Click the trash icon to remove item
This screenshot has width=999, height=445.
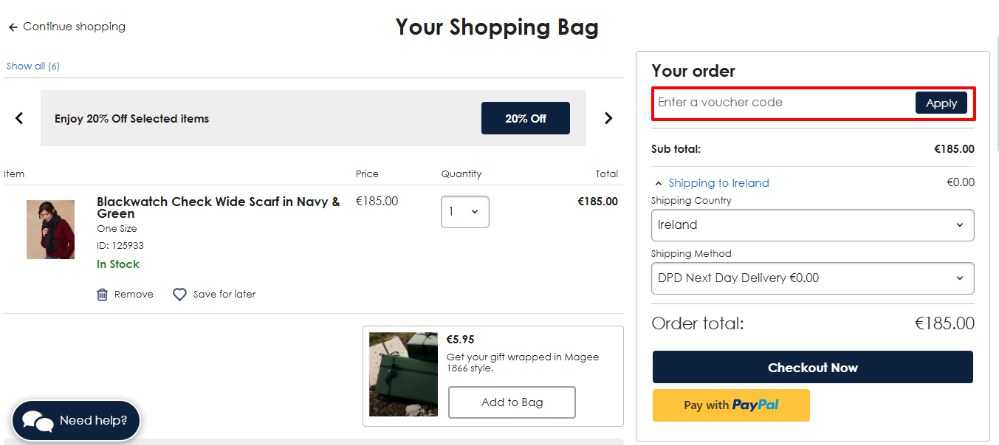click(x=102, y=294)
